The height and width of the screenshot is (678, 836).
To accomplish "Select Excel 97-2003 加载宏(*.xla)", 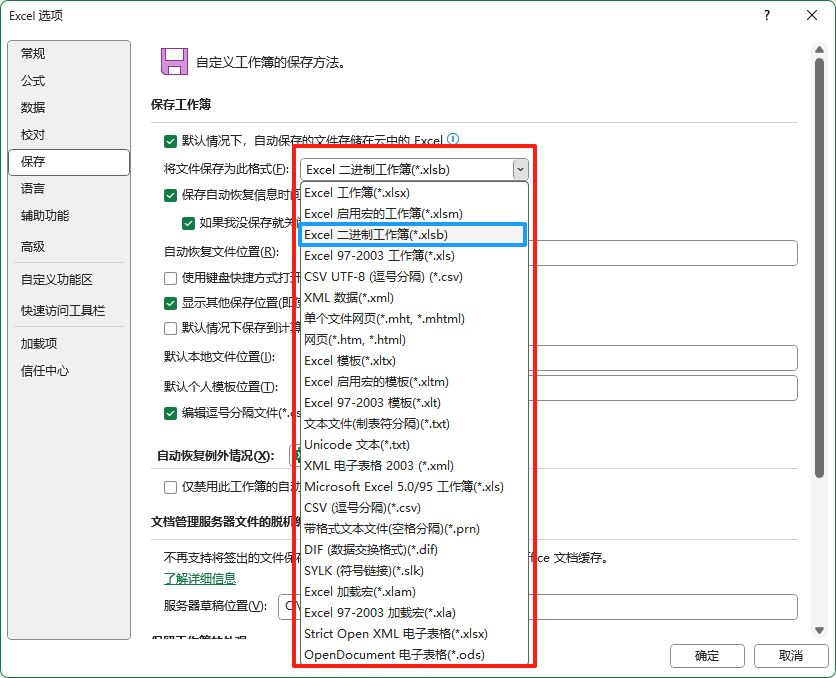I will [414, 613].
